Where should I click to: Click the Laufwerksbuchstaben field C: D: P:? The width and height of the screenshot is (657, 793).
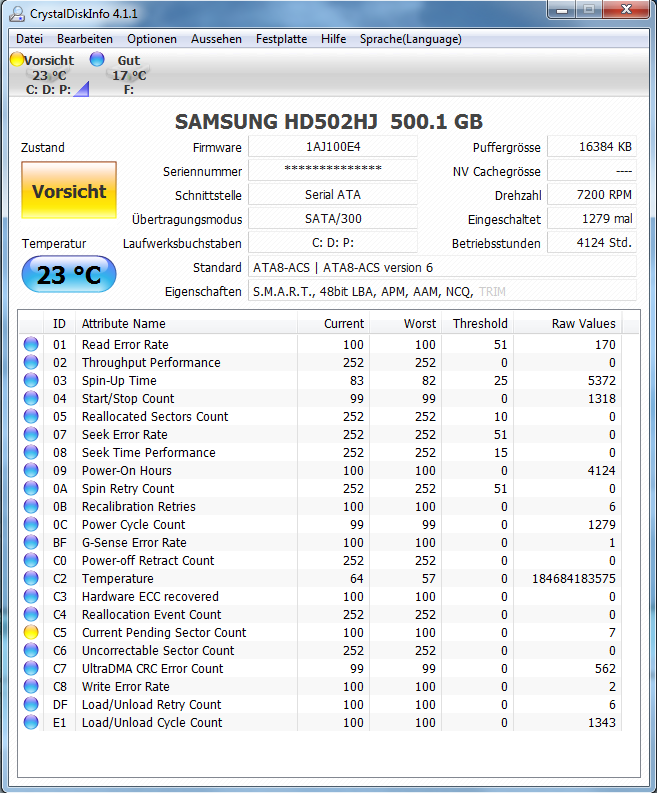tap(333, 243)
